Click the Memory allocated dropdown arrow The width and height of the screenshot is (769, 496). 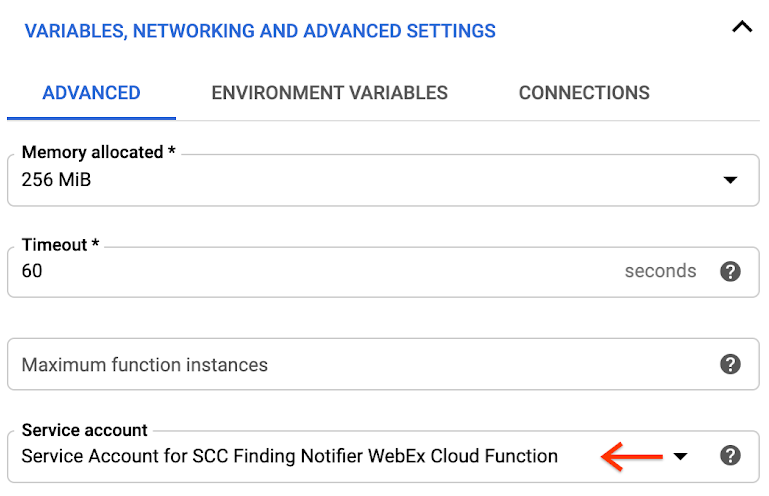coord(730,181)
